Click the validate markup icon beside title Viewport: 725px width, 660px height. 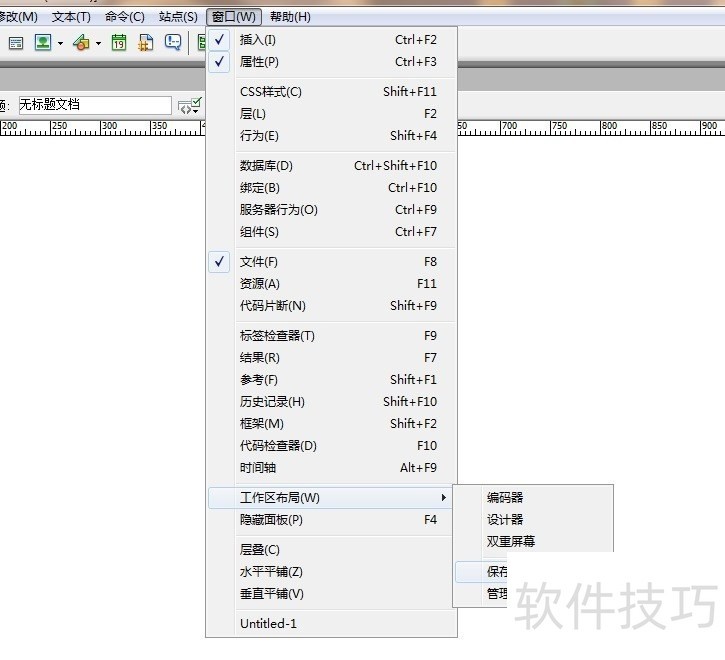pos(190,106)
